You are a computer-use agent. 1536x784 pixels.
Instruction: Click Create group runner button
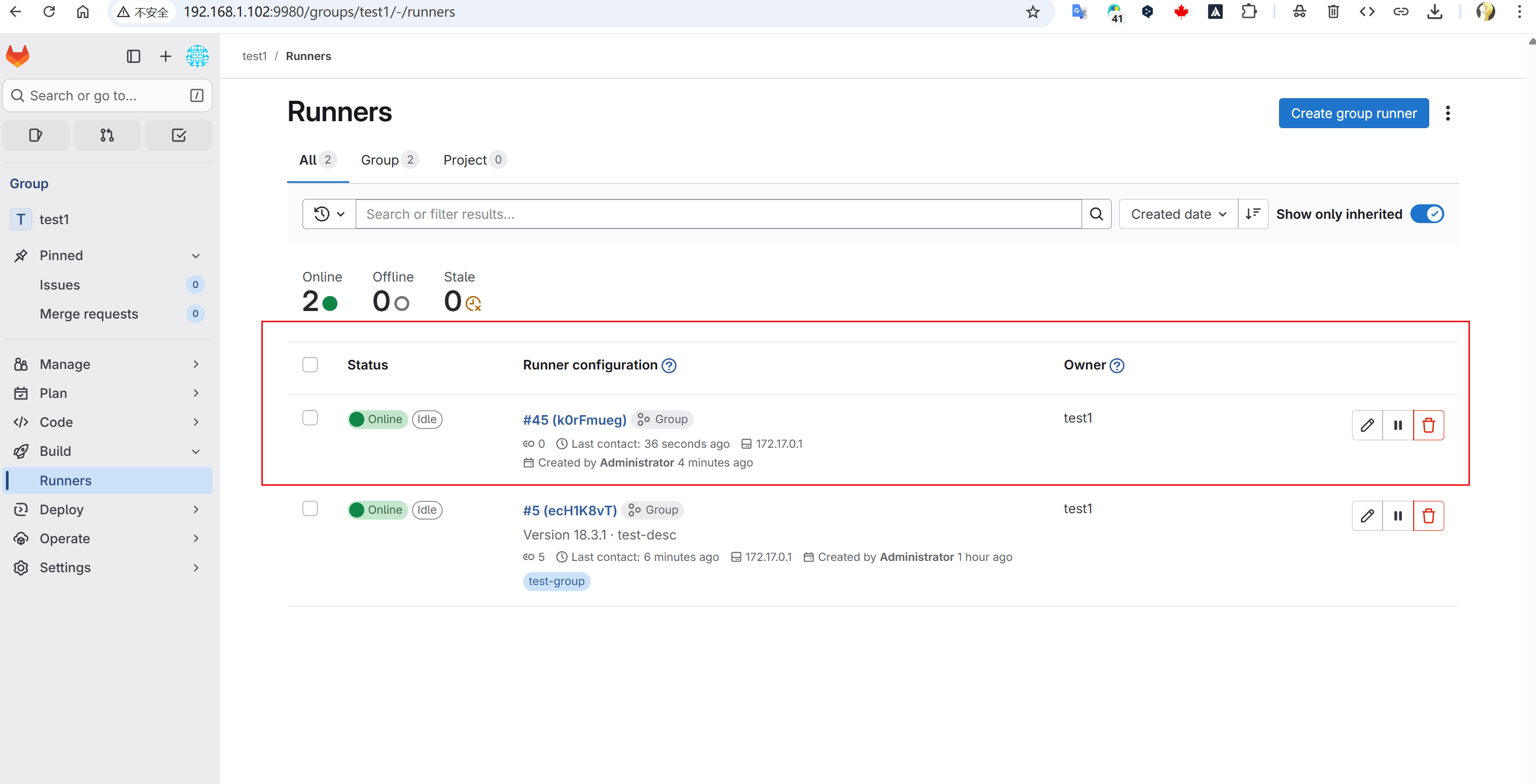click(1353, 113)
